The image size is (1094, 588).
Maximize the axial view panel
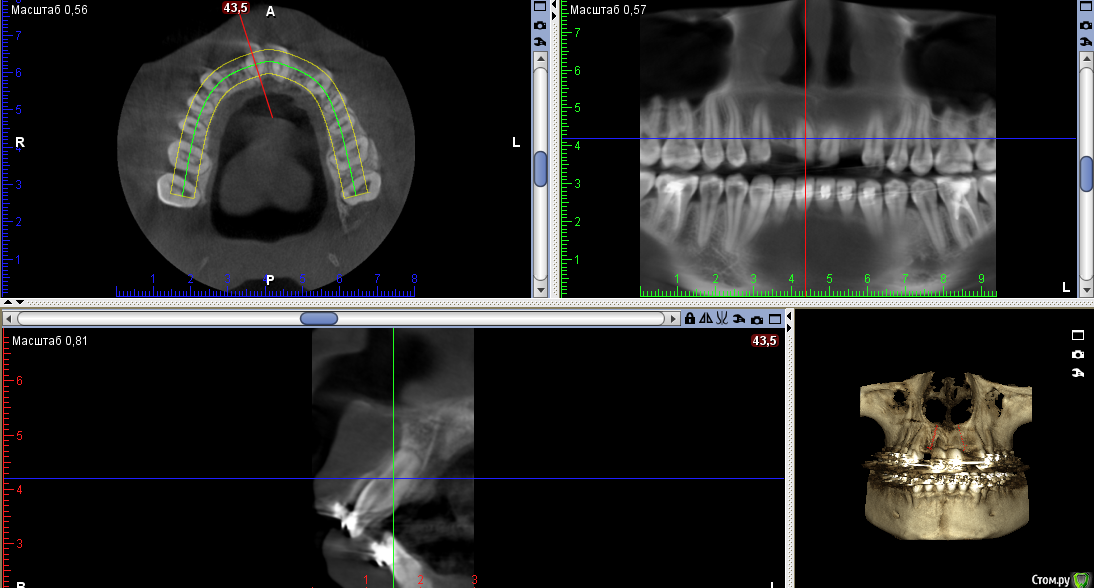[540, 6]
